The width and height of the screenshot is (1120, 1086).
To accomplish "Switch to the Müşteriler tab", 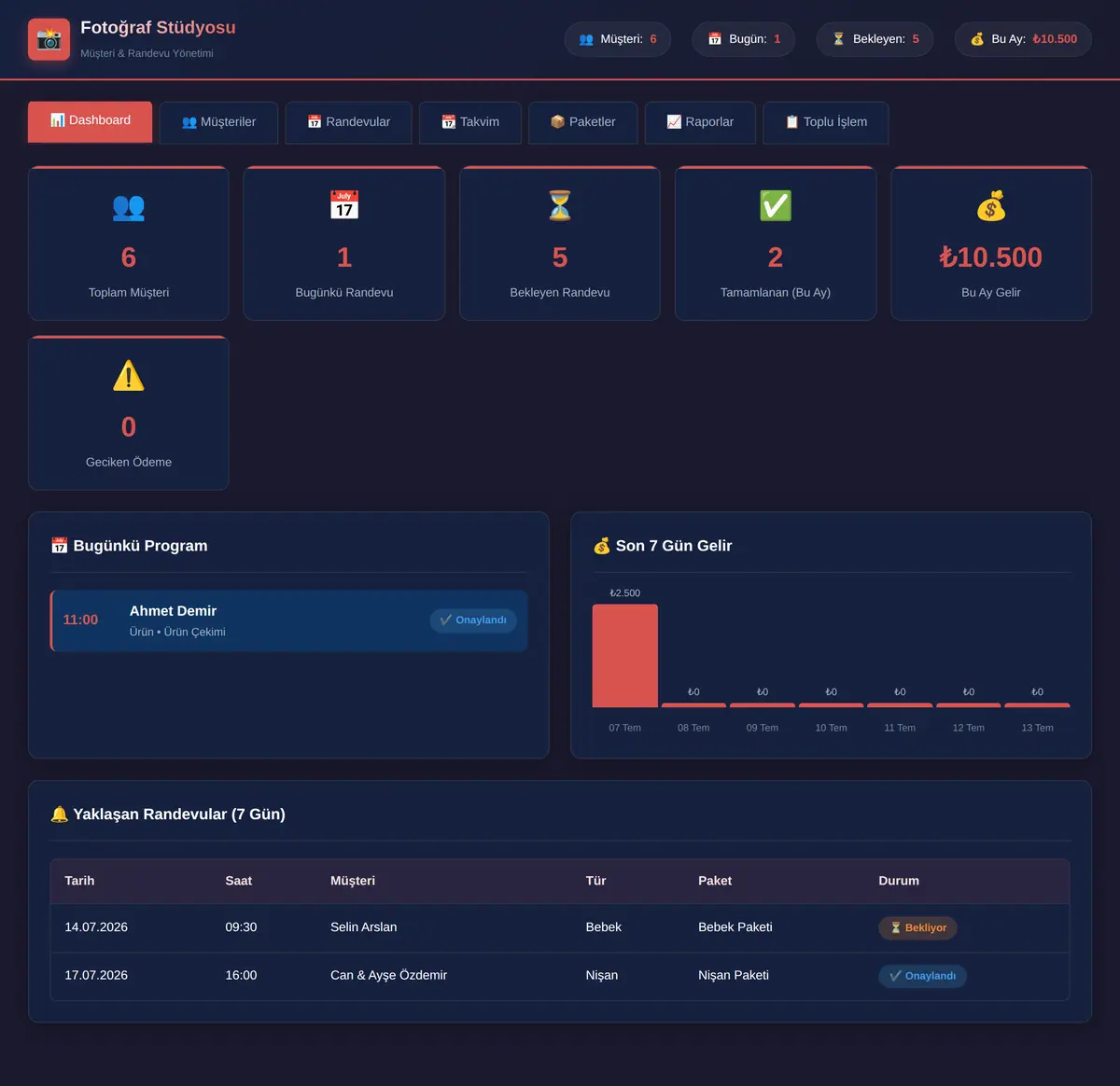I will 218,122.
